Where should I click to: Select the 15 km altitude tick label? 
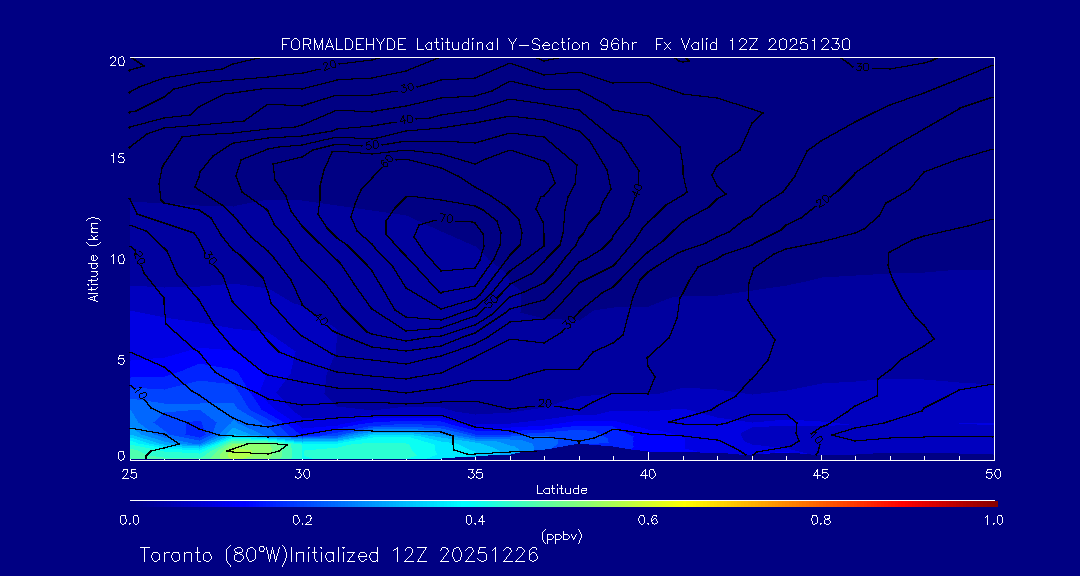coord(116,160)
